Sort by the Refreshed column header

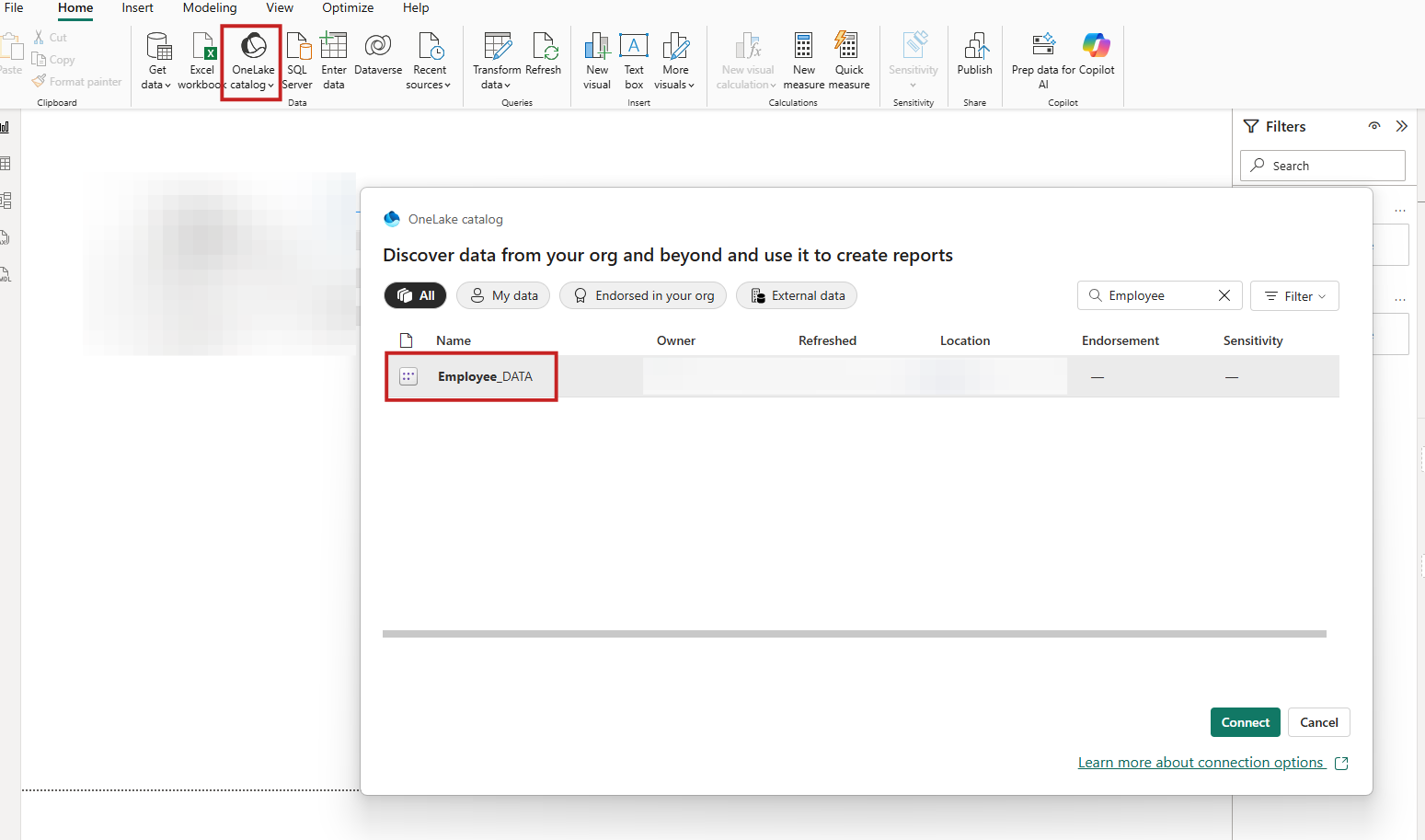[x=827, y=340]
